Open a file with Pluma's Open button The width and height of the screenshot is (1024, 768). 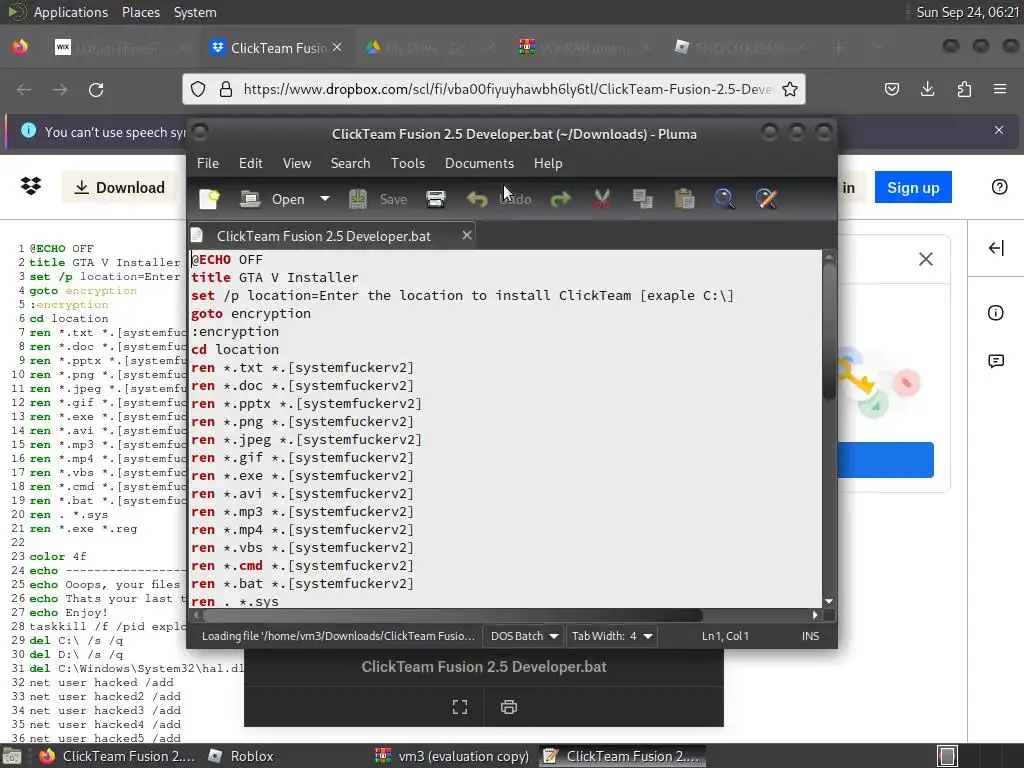(272, 199)
